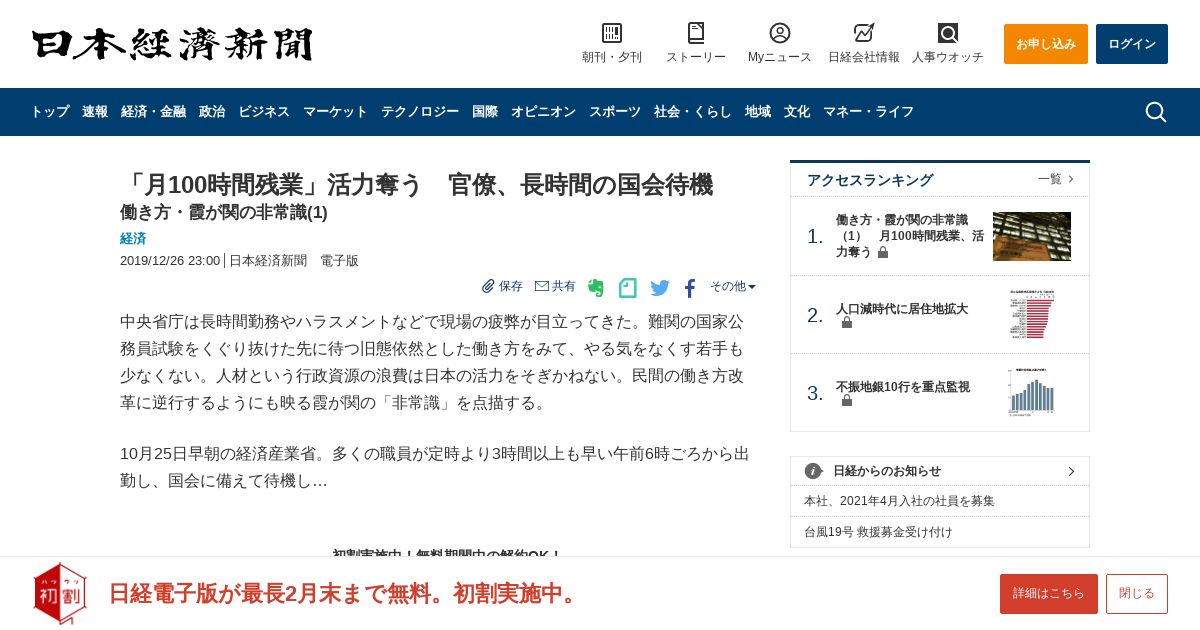Click the ログイン button
This screenshot has height=630, width=1200.
(1132, 44)
